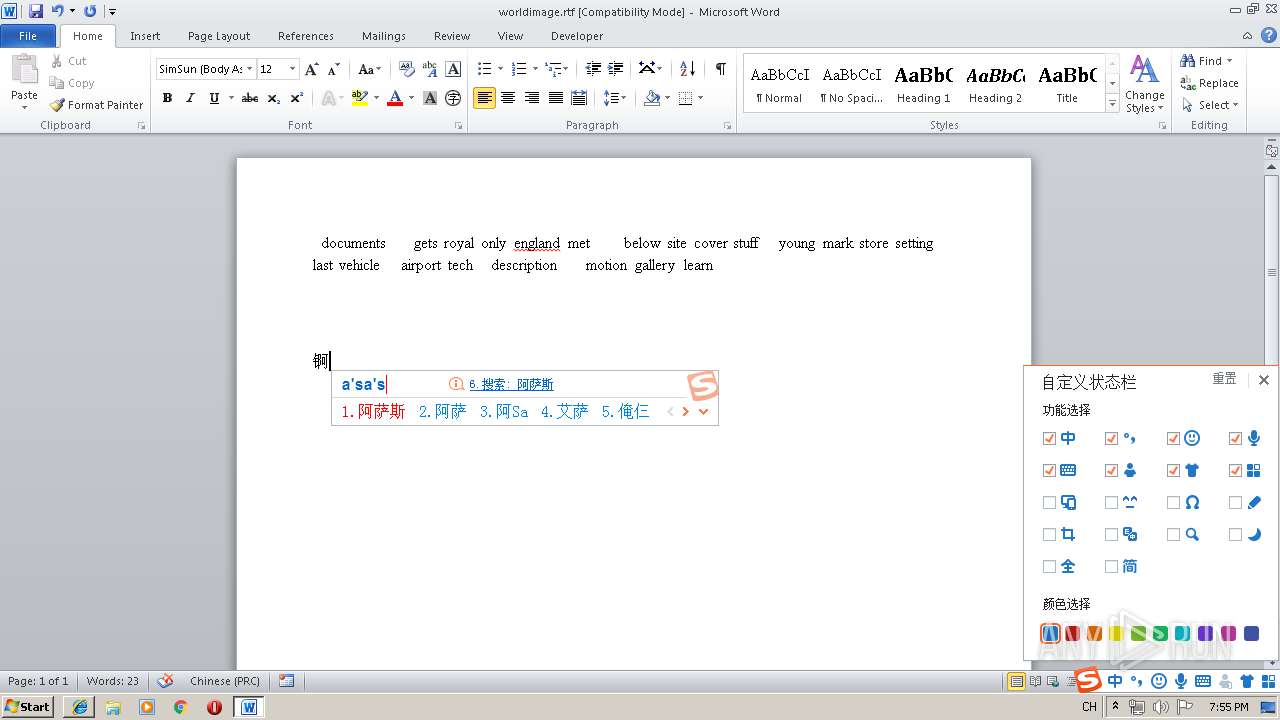
Task: Click the Format Painter tool
Action: [x=96, y=105]
